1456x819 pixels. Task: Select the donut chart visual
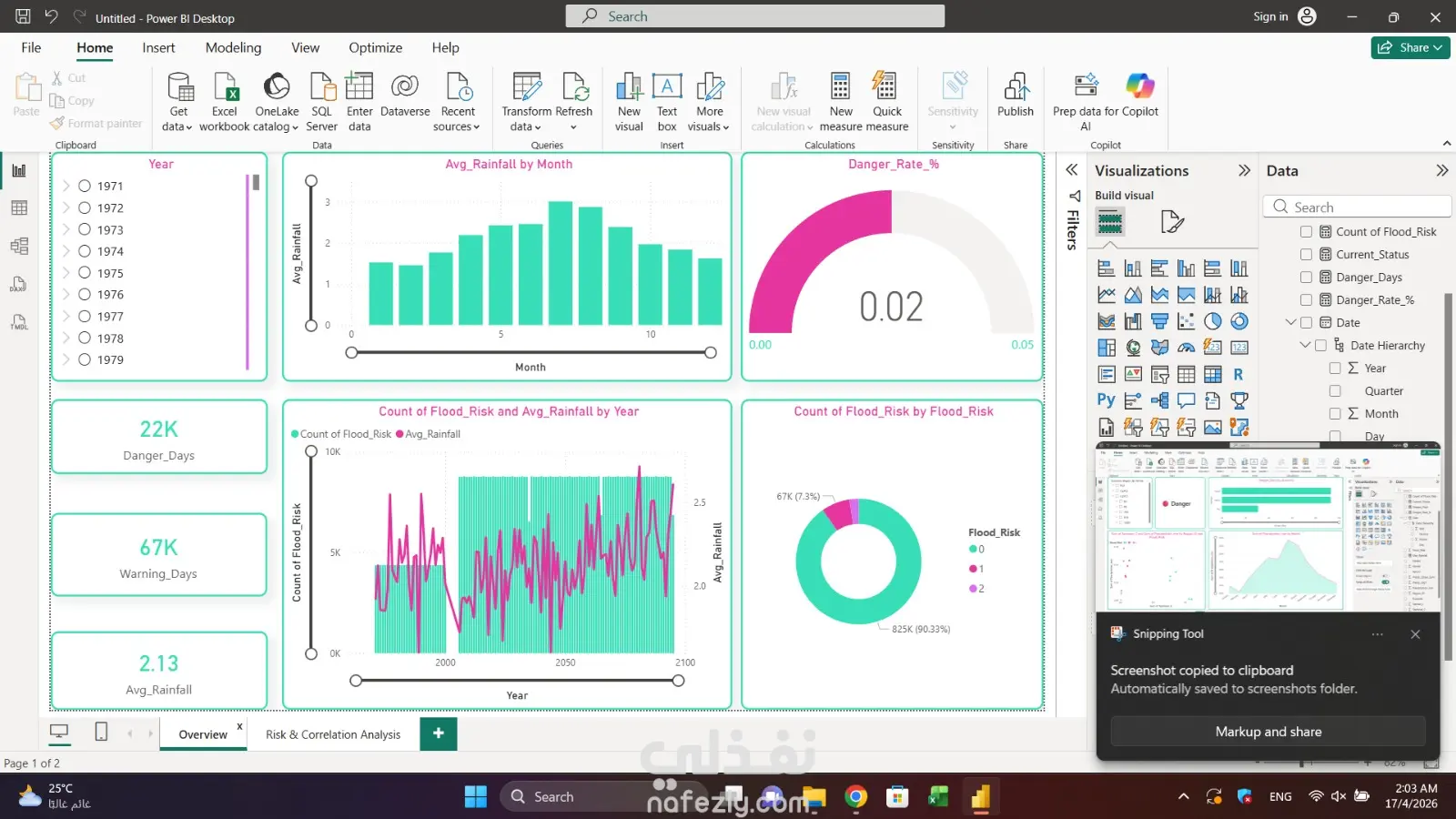click(x=1239, y=321)
